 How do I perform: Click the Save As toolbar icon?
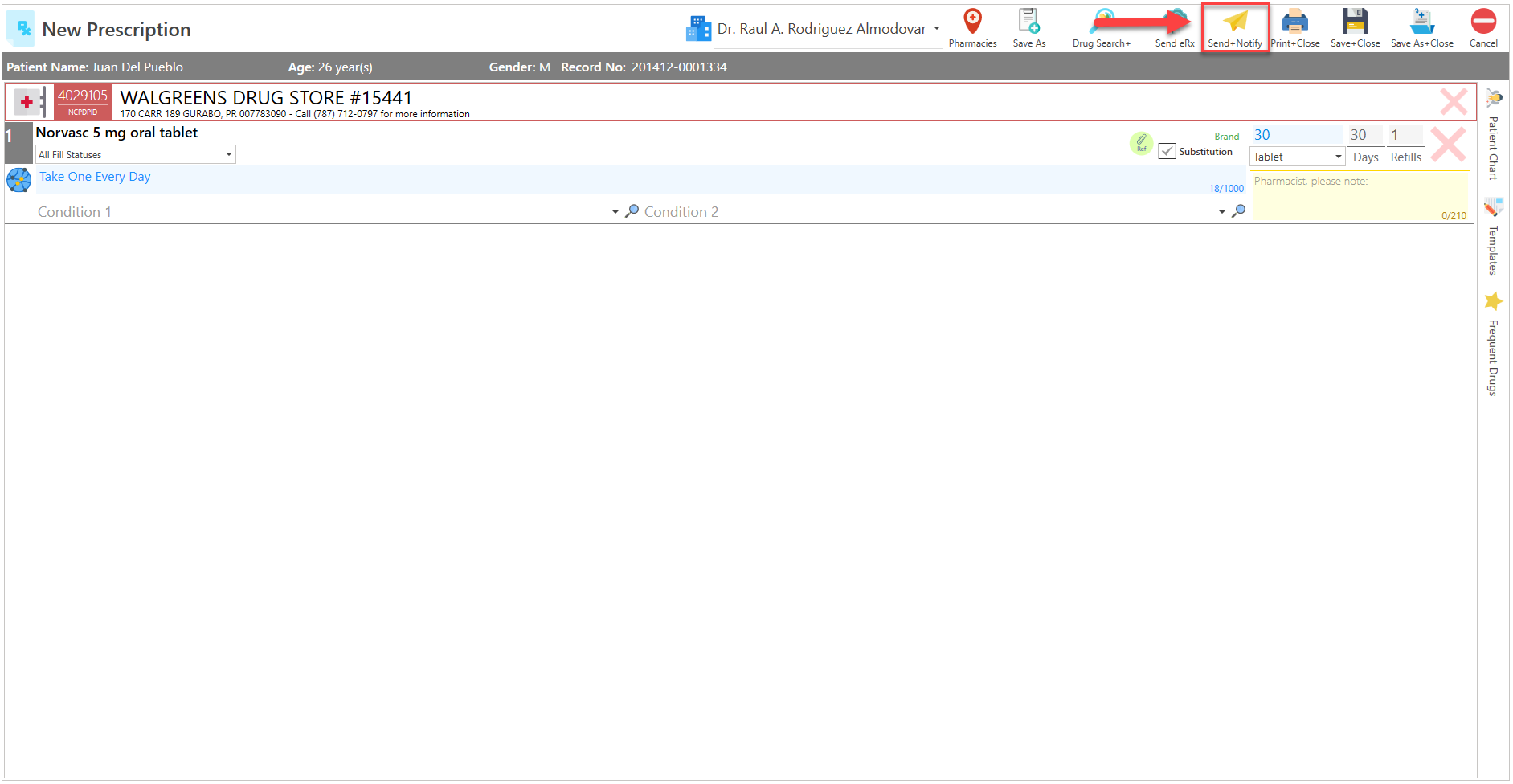tap(1029, 28)
